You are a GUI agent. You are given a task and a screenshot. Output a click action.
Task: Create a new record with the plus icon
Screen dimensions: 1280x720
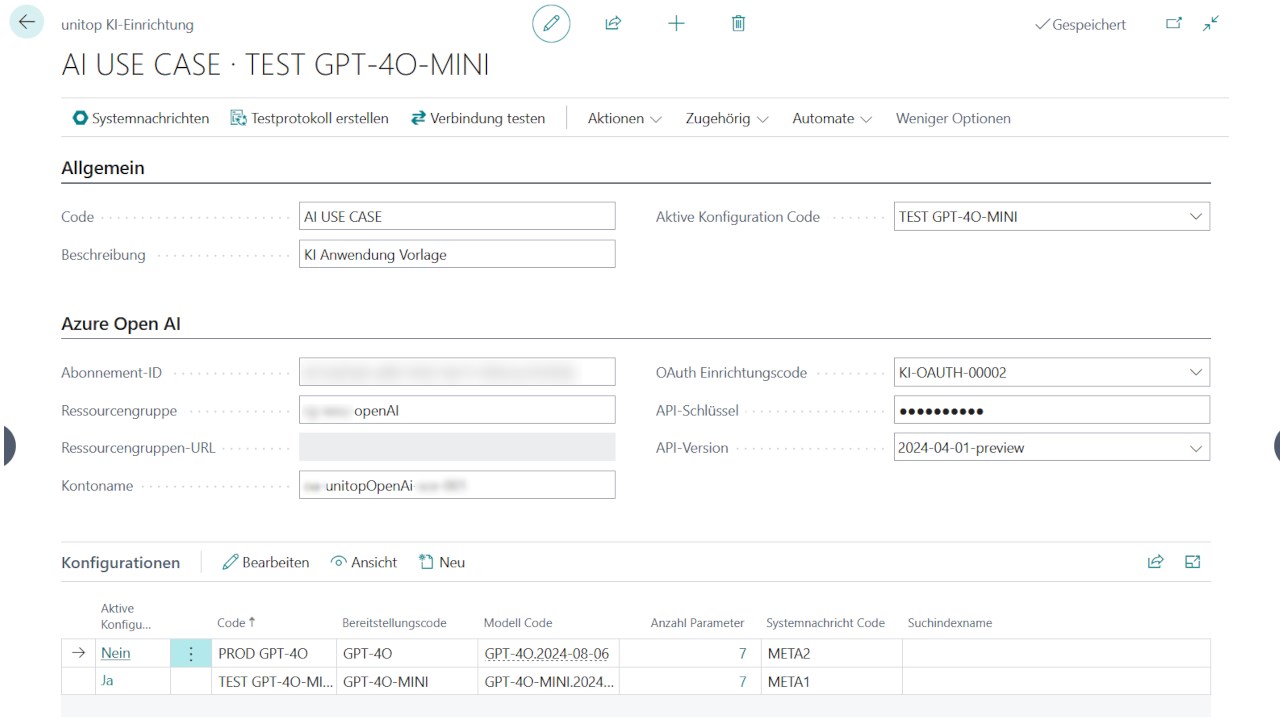676,23
